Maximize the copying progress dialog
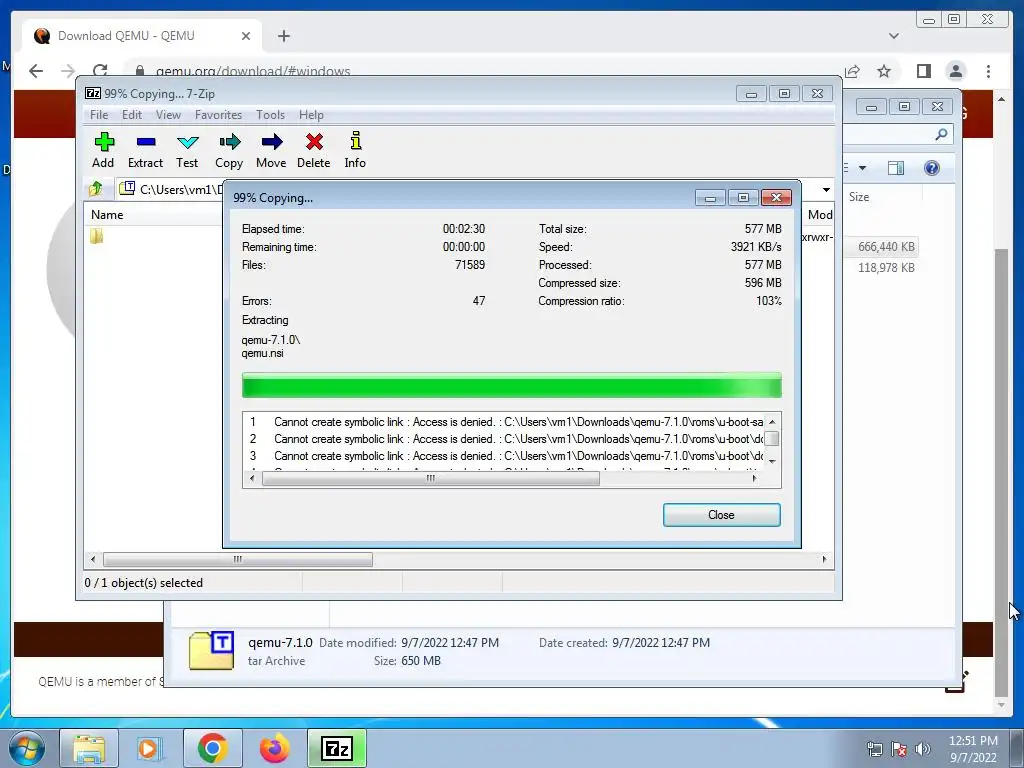1024x768 pixels. 743,198
